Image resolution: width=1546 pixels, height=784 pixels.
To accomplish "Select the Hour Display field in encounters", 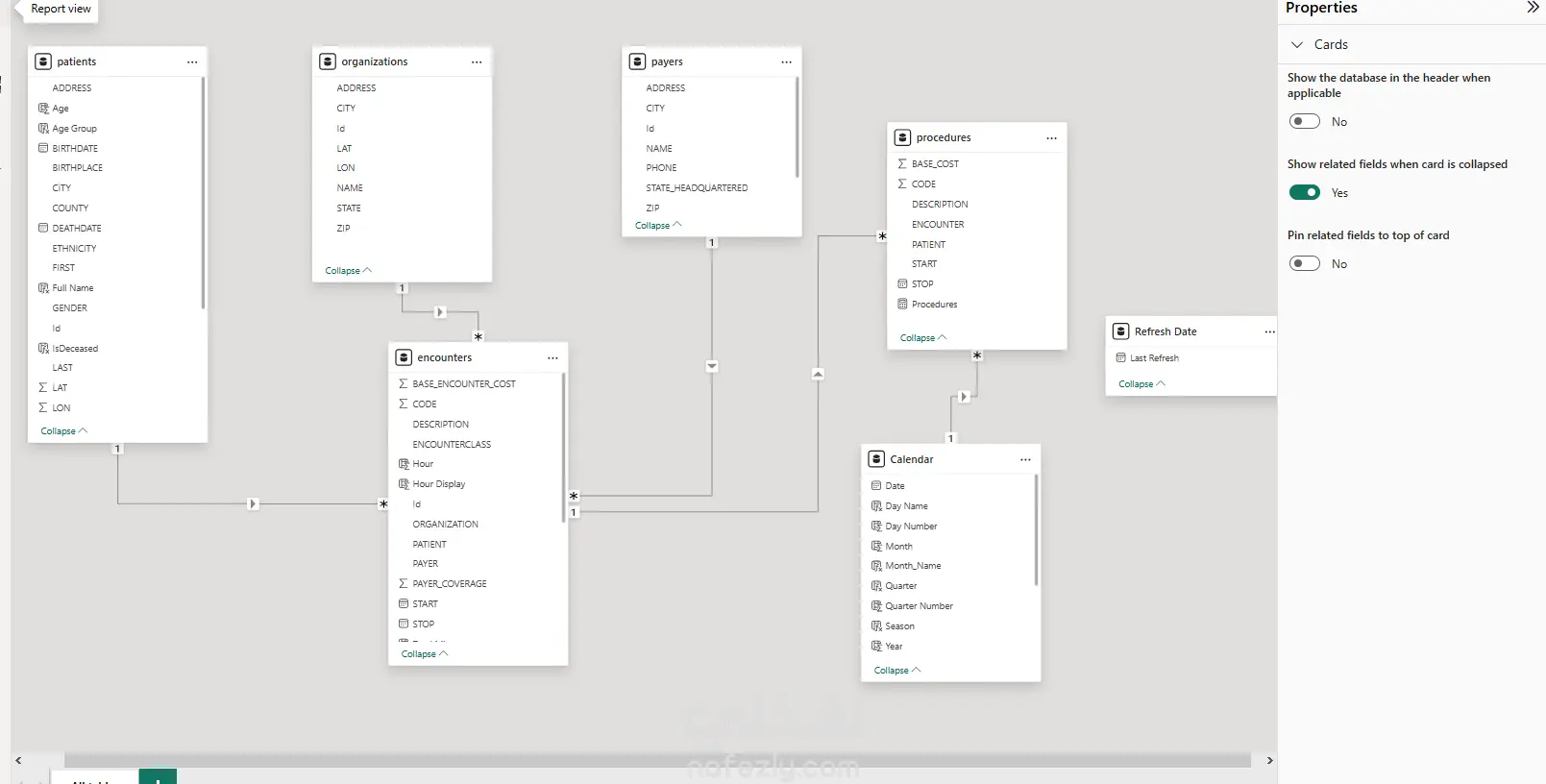I will pos(439,484).
